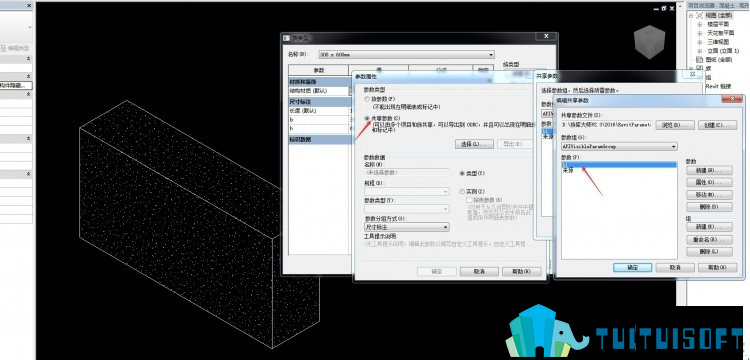Click the 名称 parameter name field
750x360 pixels.
click(x=407, y=172)
